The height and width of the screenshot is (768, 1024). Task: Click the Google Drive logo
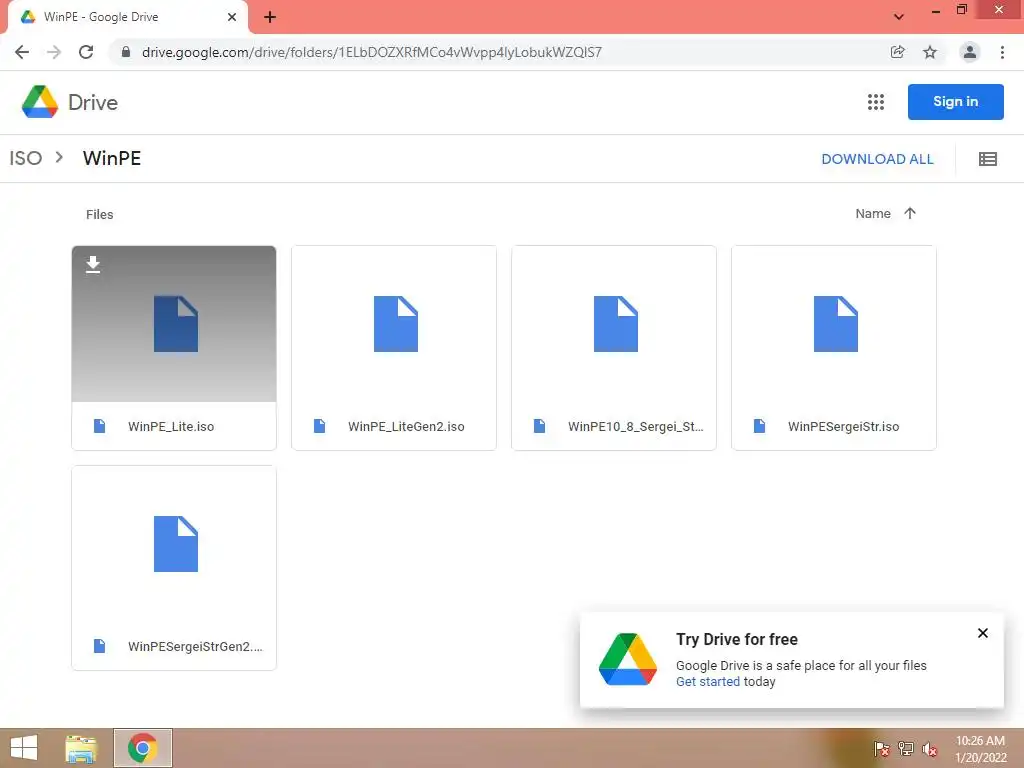coord(40,102)
